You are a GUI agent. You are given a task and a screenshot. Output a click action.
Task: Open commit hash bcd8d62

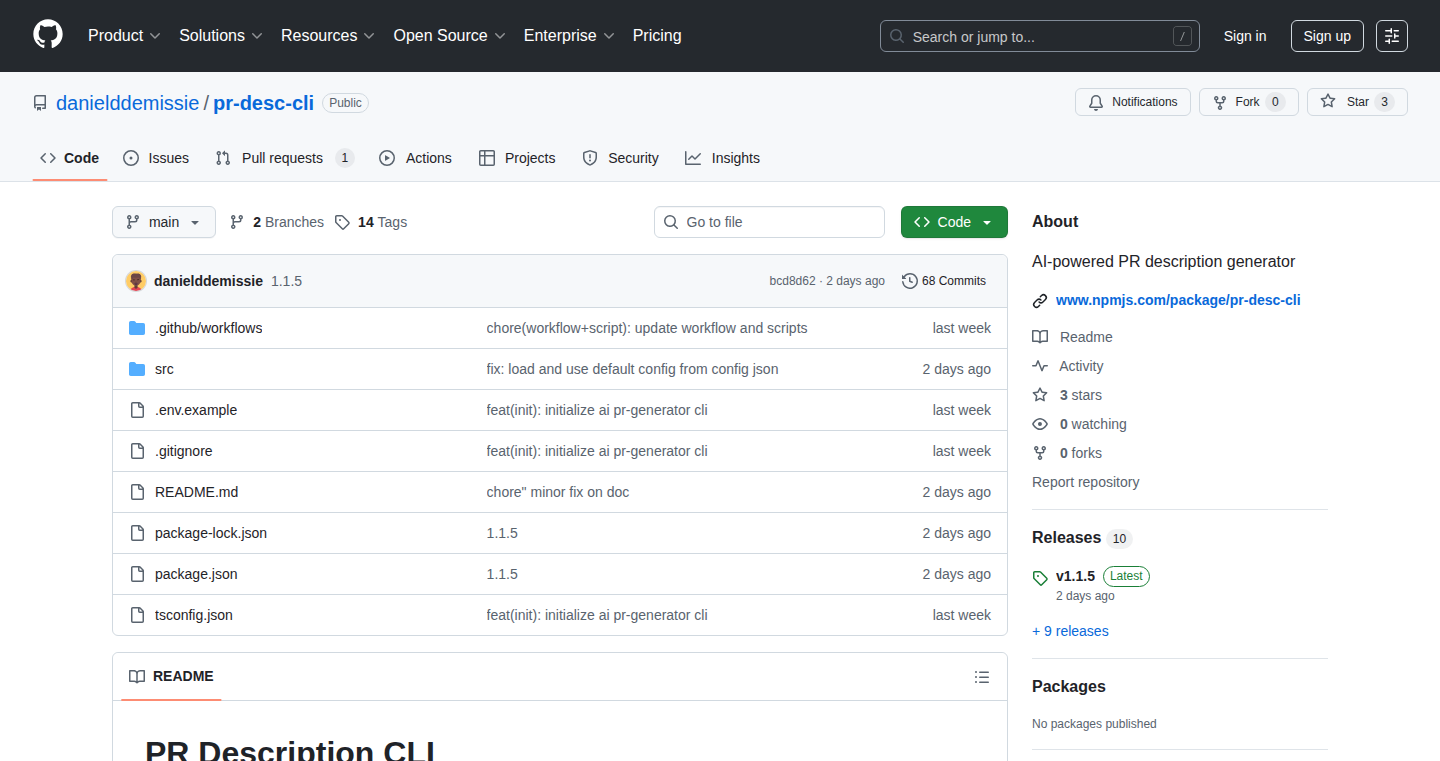coord(792,281)
